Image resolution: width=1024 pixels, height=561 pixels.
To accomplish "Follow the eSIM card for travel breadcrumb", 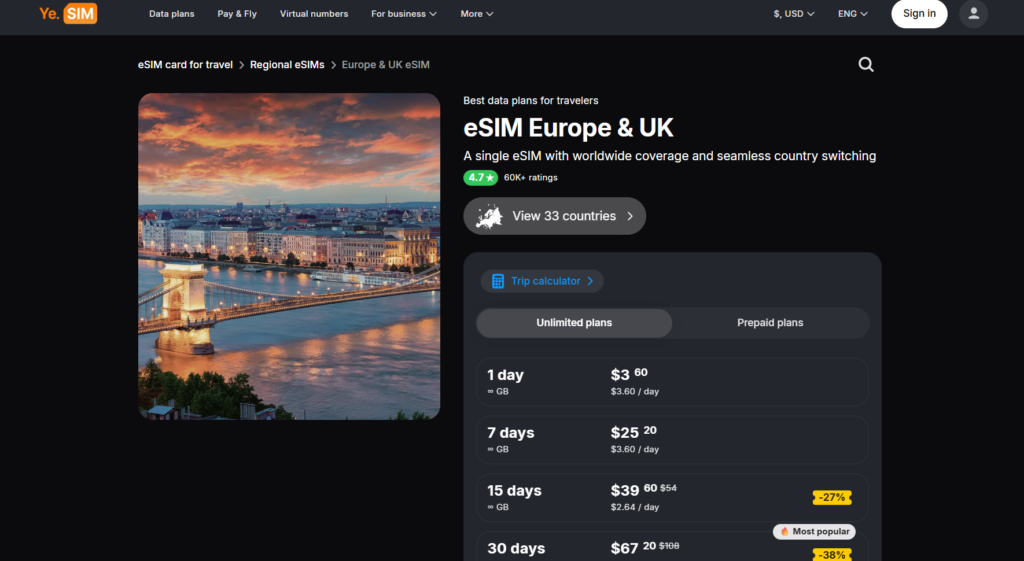I will 185,65.
